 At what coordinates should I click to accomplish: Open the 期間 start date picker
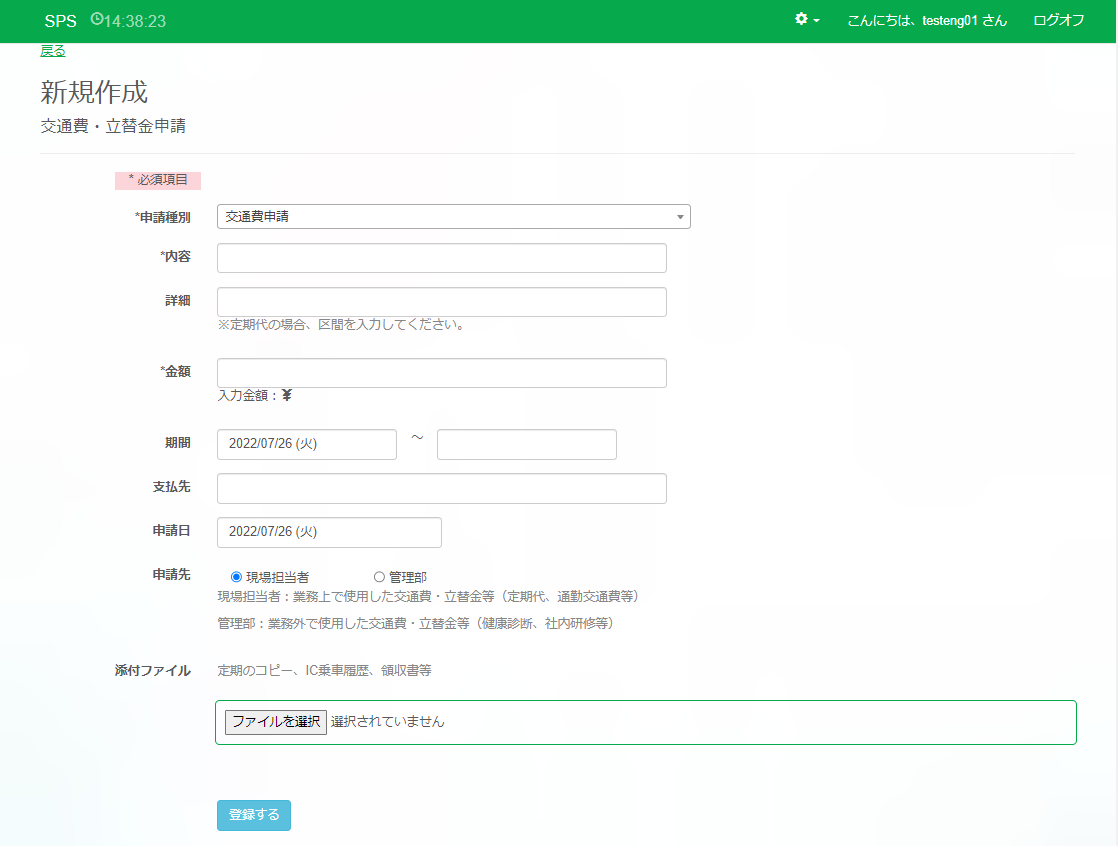306,444
